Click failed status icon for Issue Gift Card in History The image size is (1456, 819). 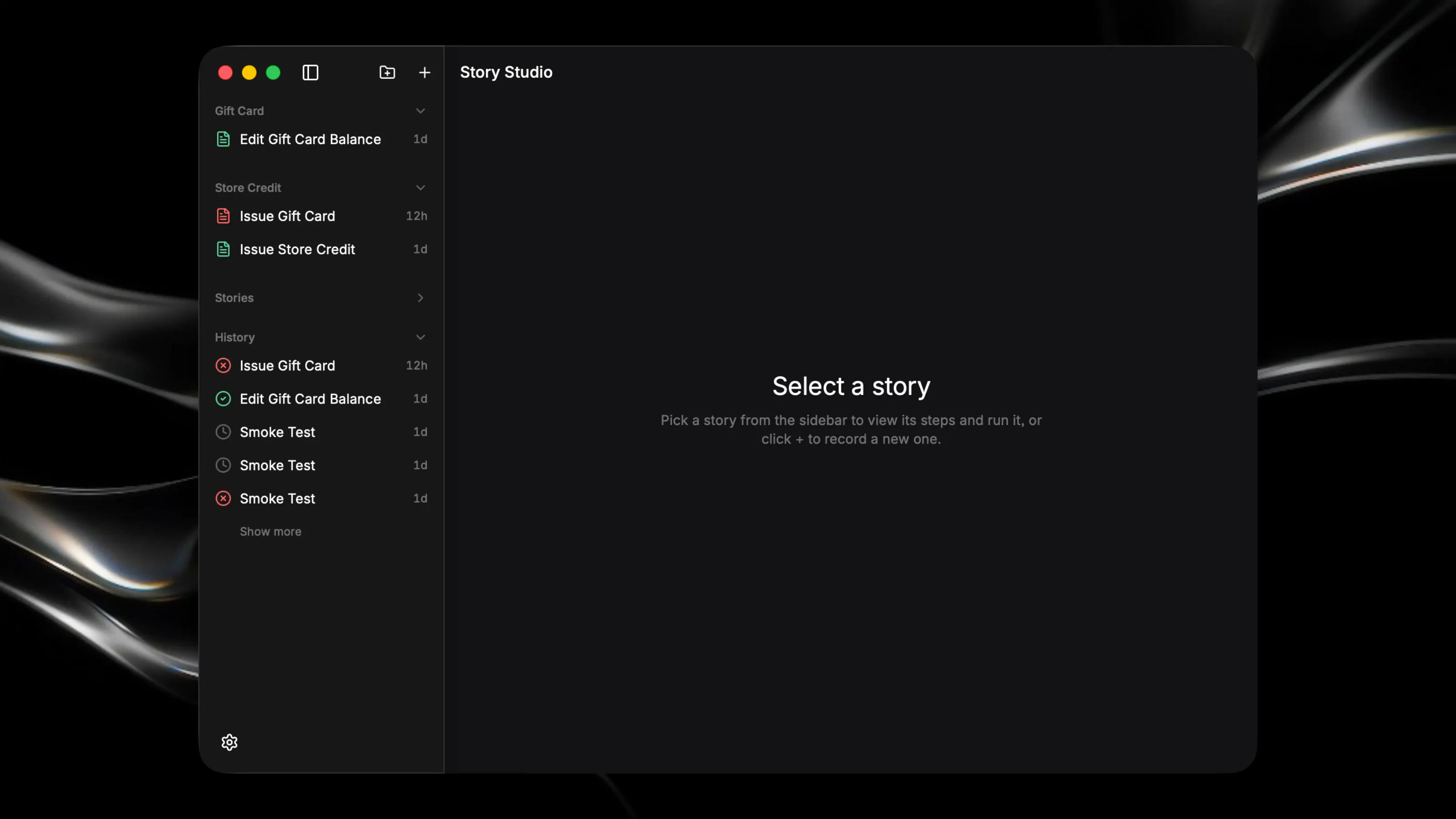[223, 366]
